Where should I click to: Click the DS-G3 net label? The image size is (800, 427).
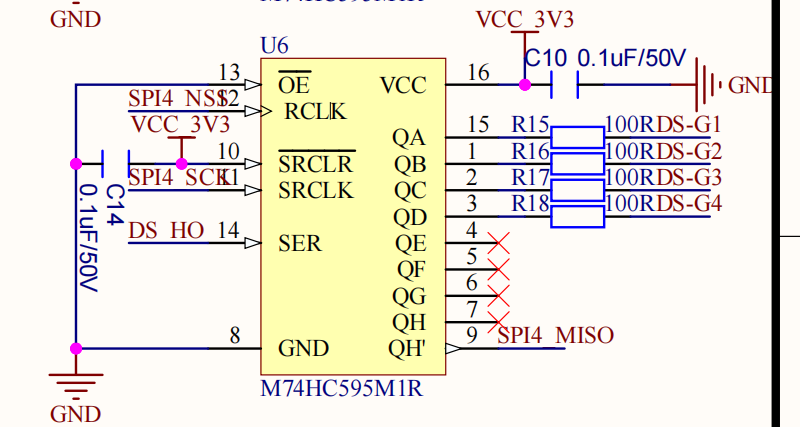pos(689,178)
